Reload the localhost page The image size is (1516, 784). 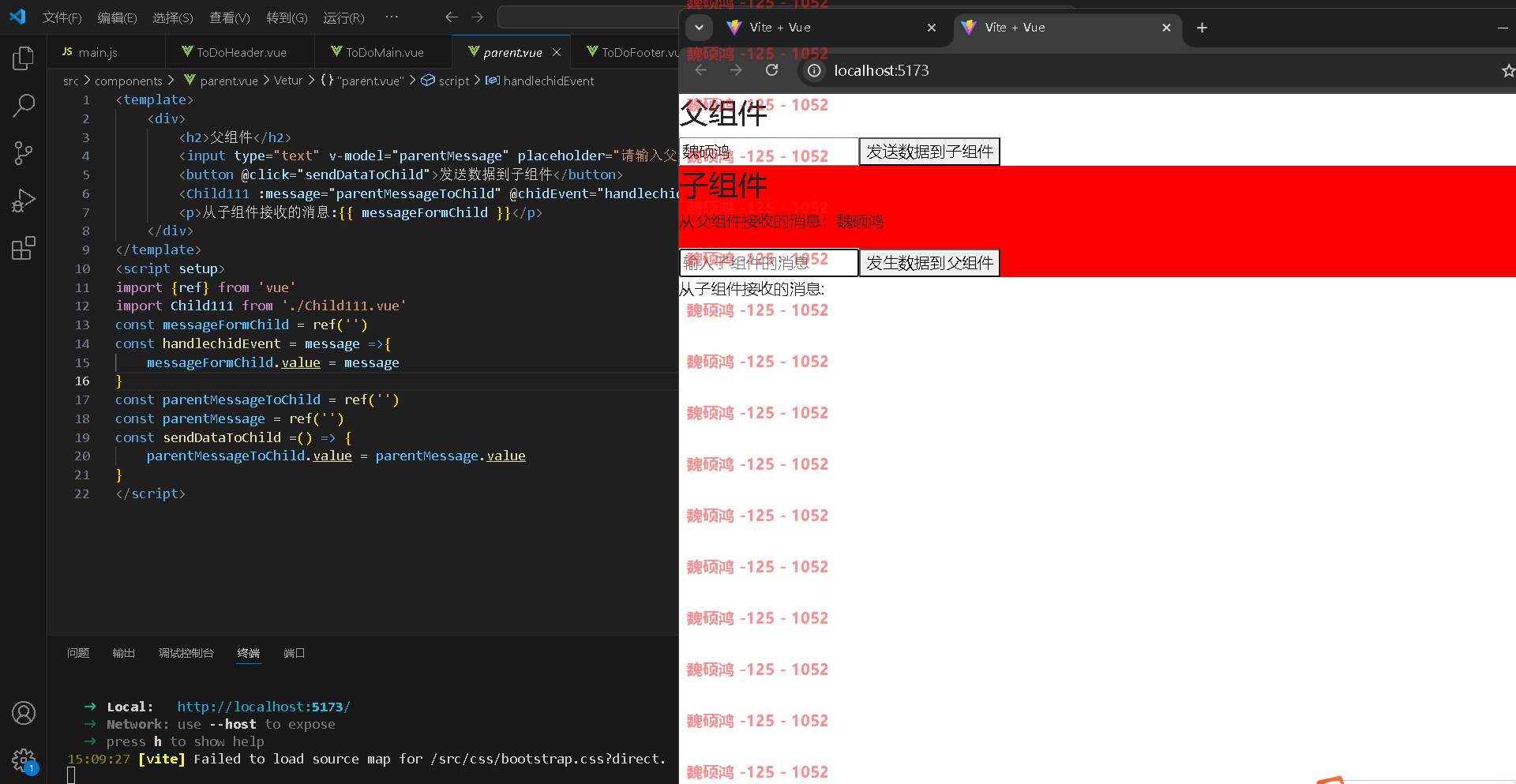(x=772, y=70)
